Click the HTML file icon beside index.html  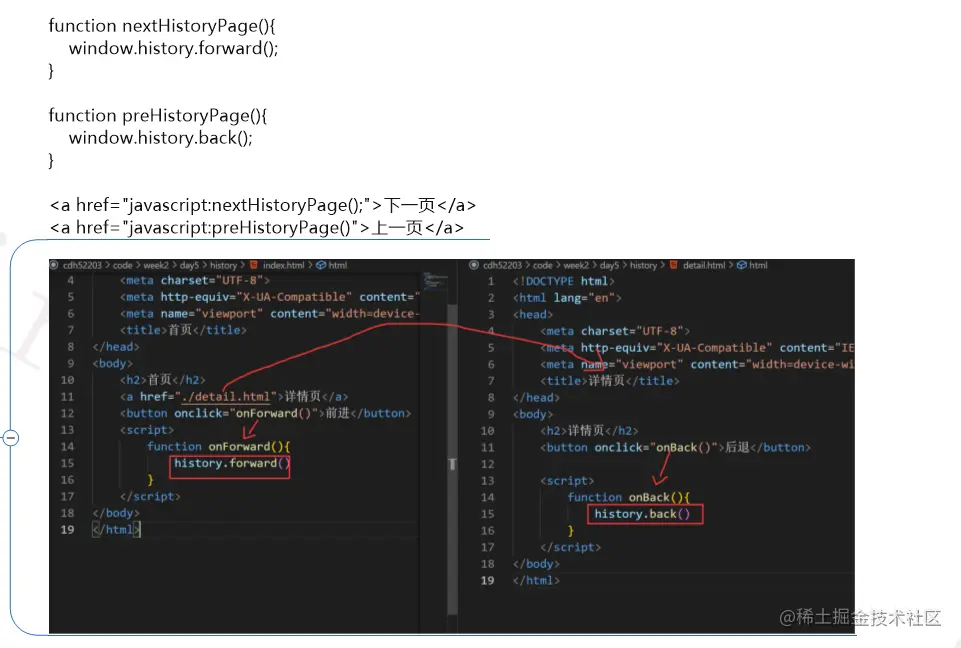(254, 265)
